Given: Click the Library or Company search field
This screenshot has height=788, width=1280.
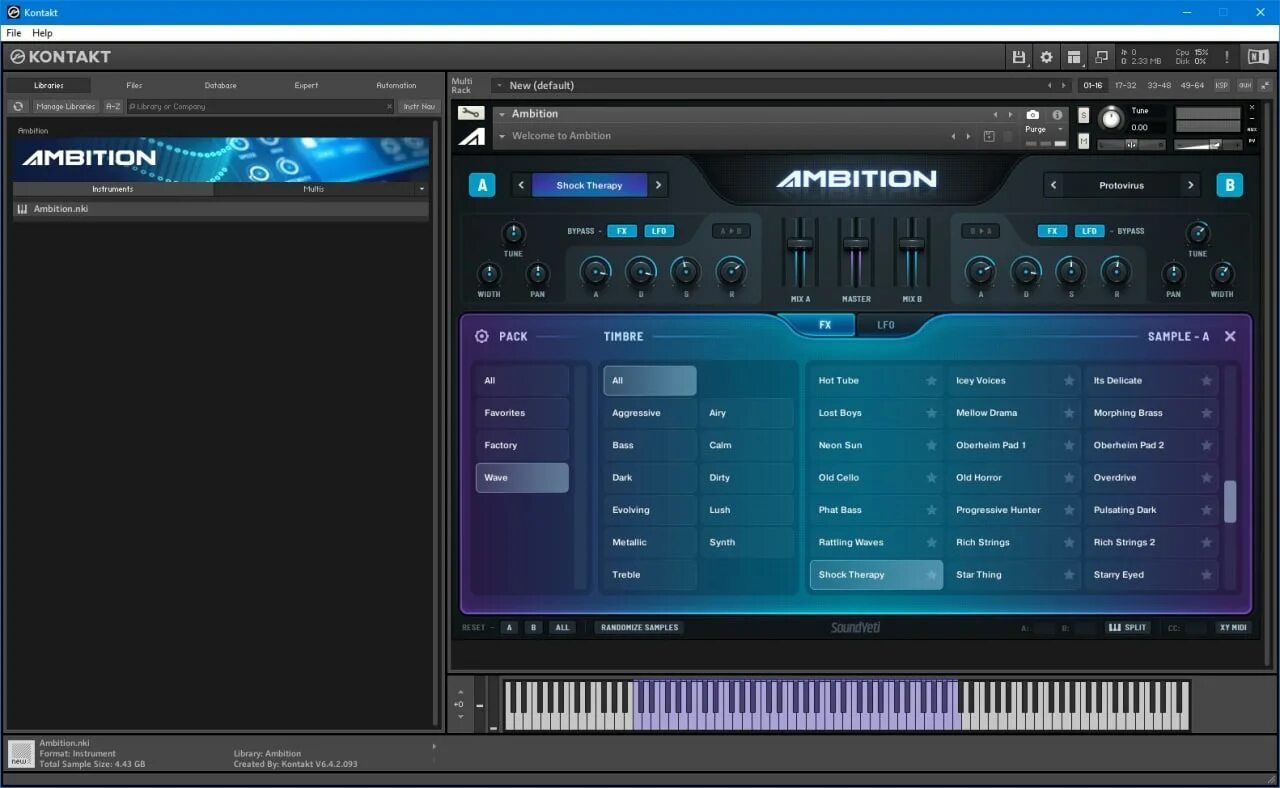Looking at the screenshot, I should tap(260, 106).
